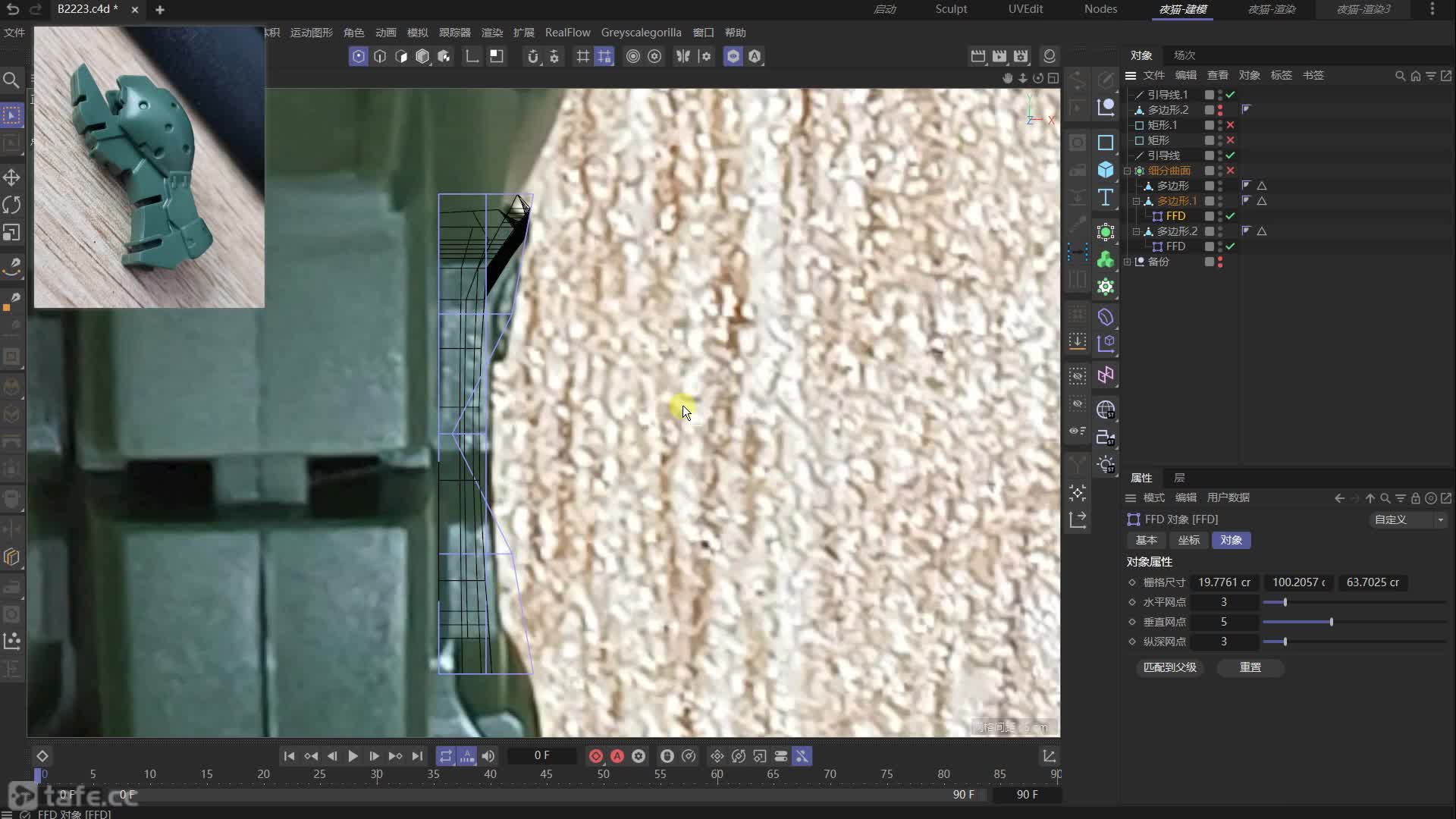1456x819 pixels.
Task: Open the RealFlow menu
Action: [567, 33]
